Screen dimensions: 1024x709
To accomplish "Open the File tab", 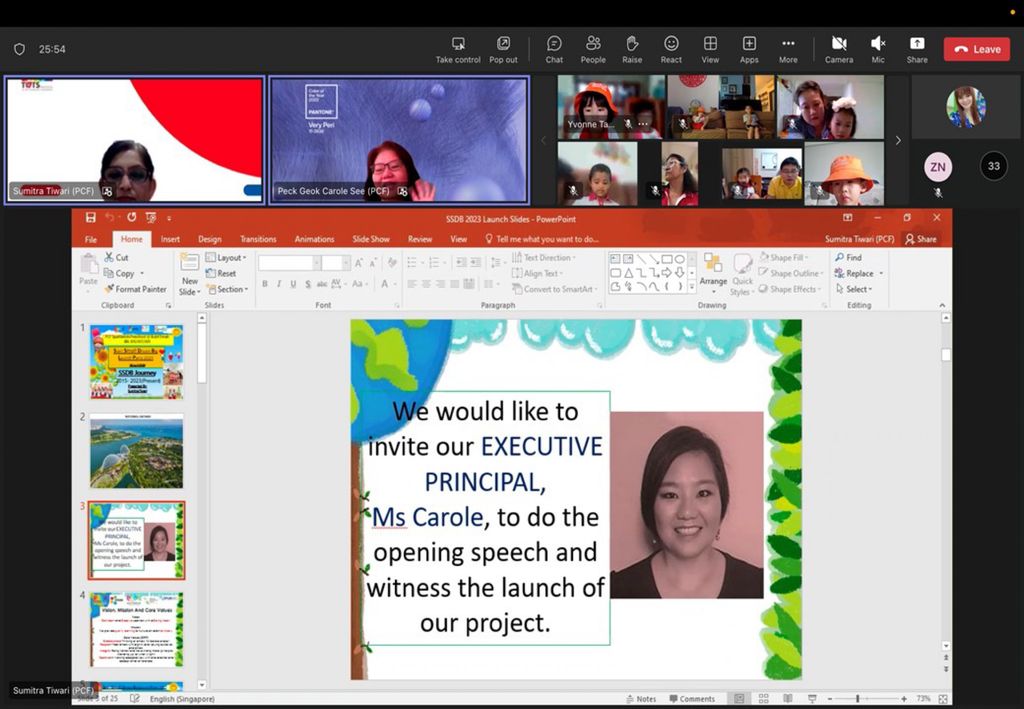I will pyautogui.click(x=91, y=239).
